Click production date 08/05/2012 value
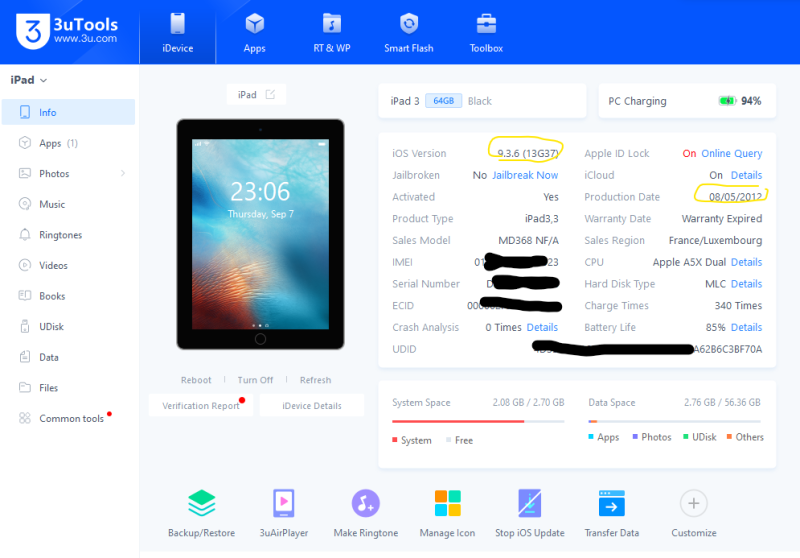This screenshot has width=800, height=558. click(735, 197)
